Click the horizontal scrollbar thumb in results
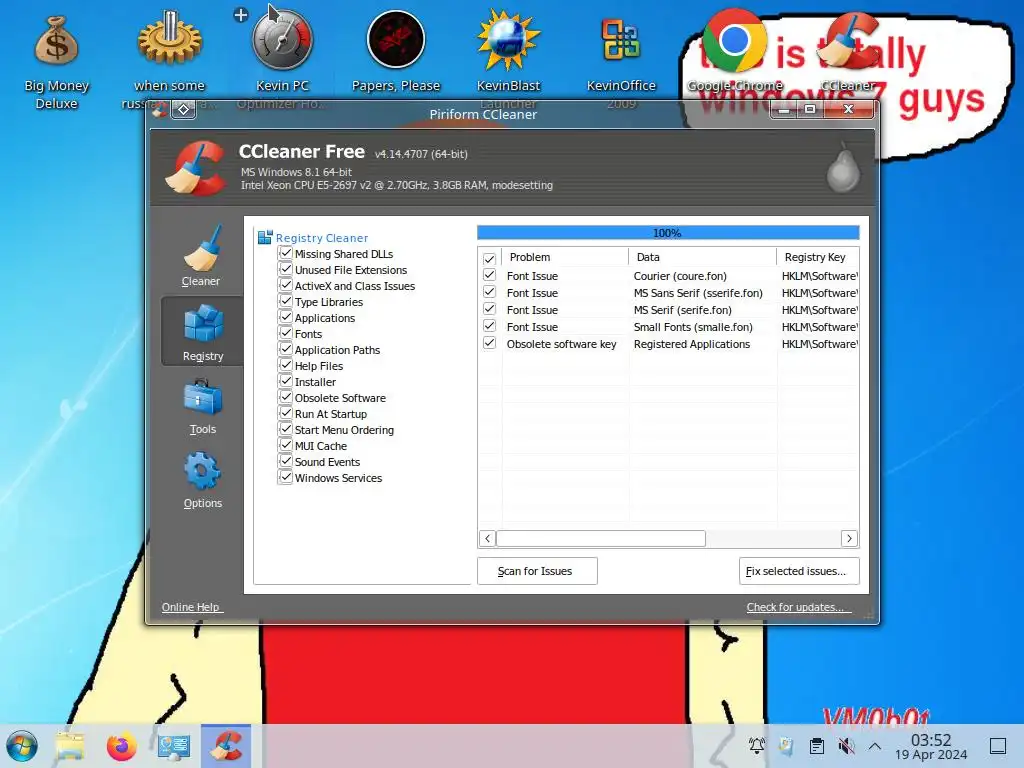1024x768 pixels. pyautogui.click(x=601, y=539)
